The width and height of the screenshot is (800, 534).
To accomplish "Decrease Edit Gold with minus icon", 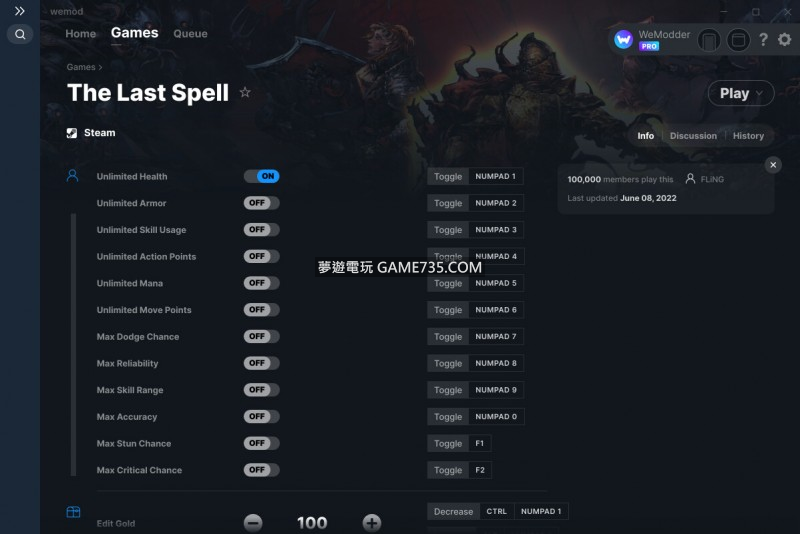I will (253, 522).
